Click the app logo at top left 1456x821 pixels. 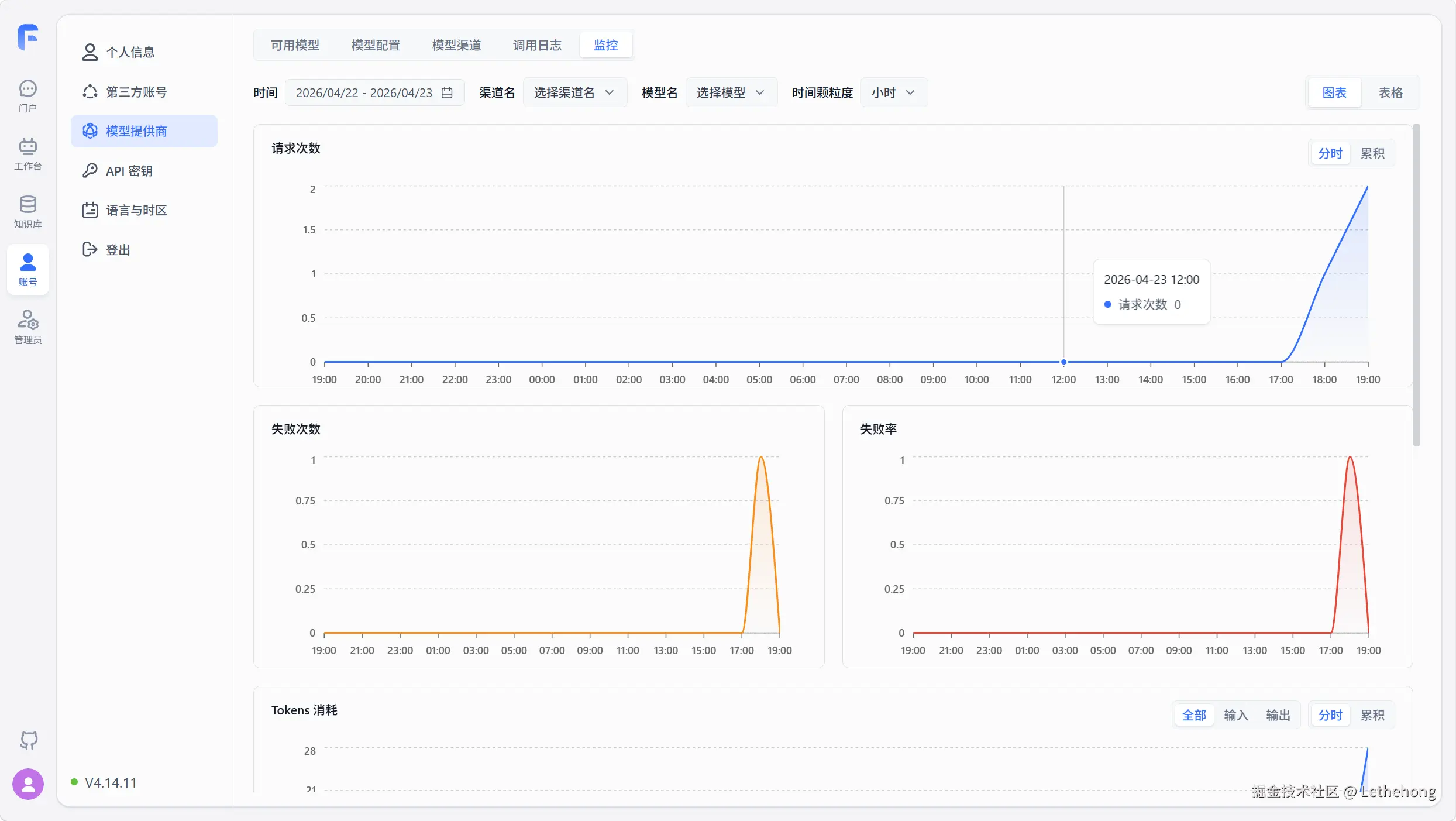pos(27,37)
